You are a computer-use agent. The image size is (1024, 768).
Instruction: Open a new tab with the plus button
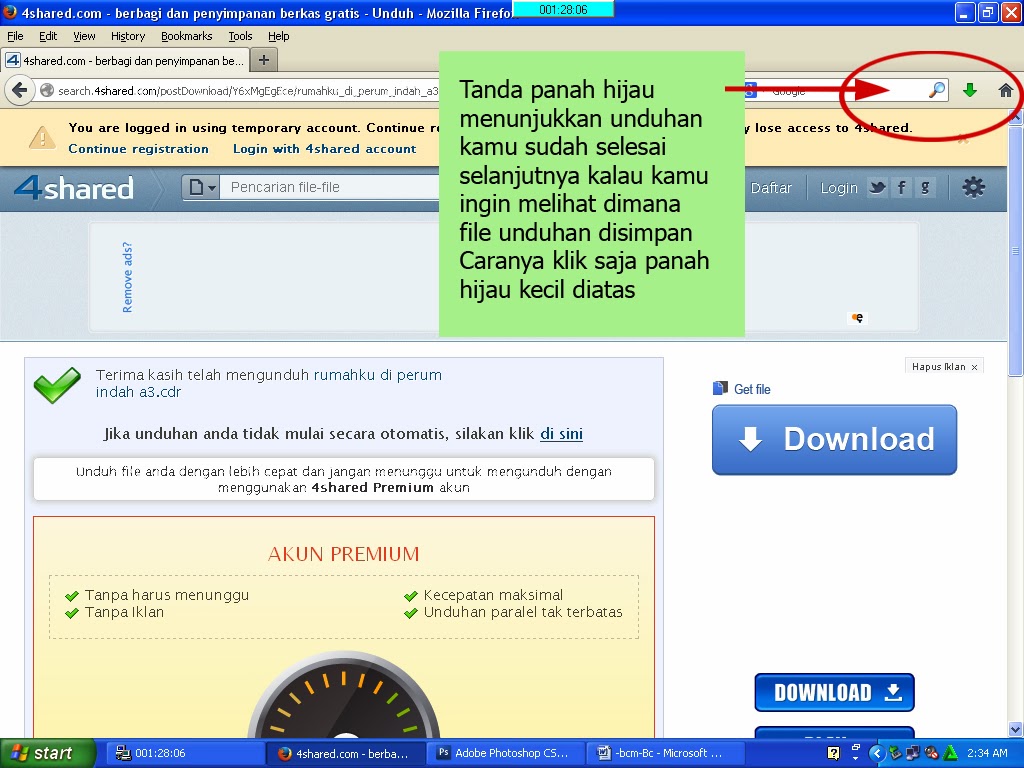pyautogui.click(x=264, y=60)
